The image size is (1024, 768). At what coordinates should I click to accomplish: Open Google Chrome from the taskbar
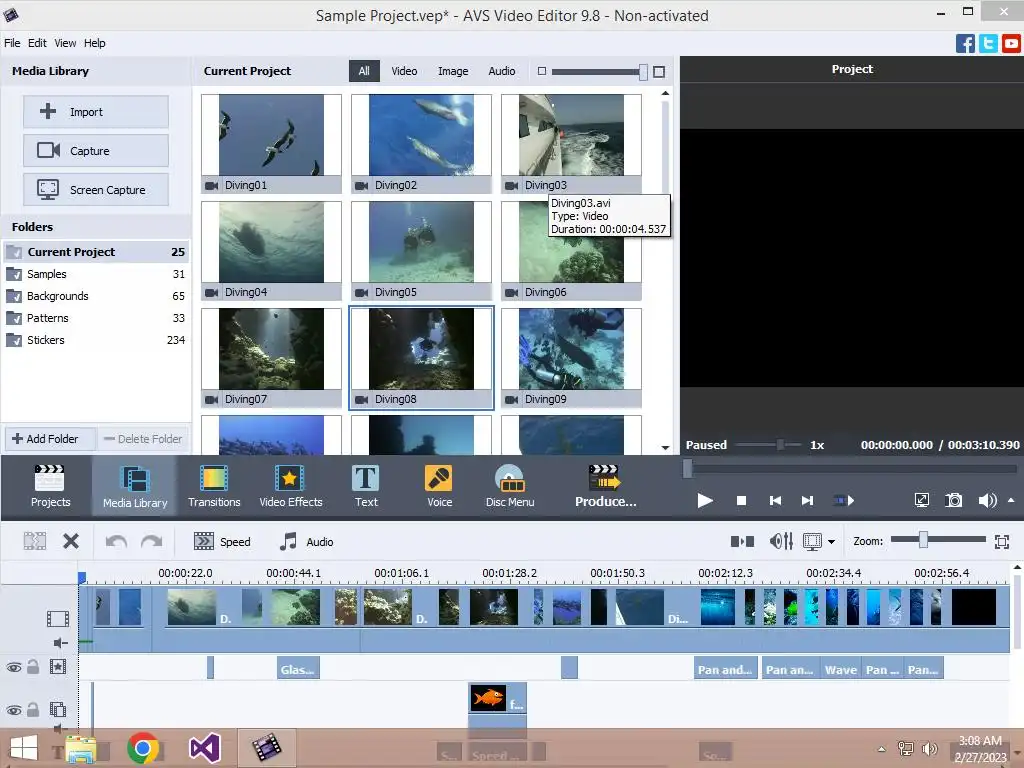(x=143, y=748)
